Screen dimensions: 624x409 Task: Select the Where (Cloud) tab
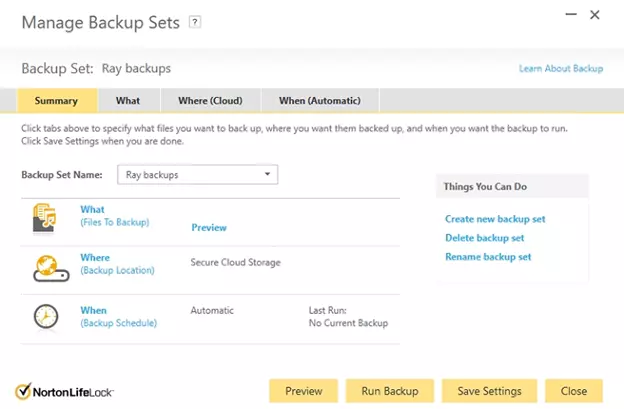point(209,100)
